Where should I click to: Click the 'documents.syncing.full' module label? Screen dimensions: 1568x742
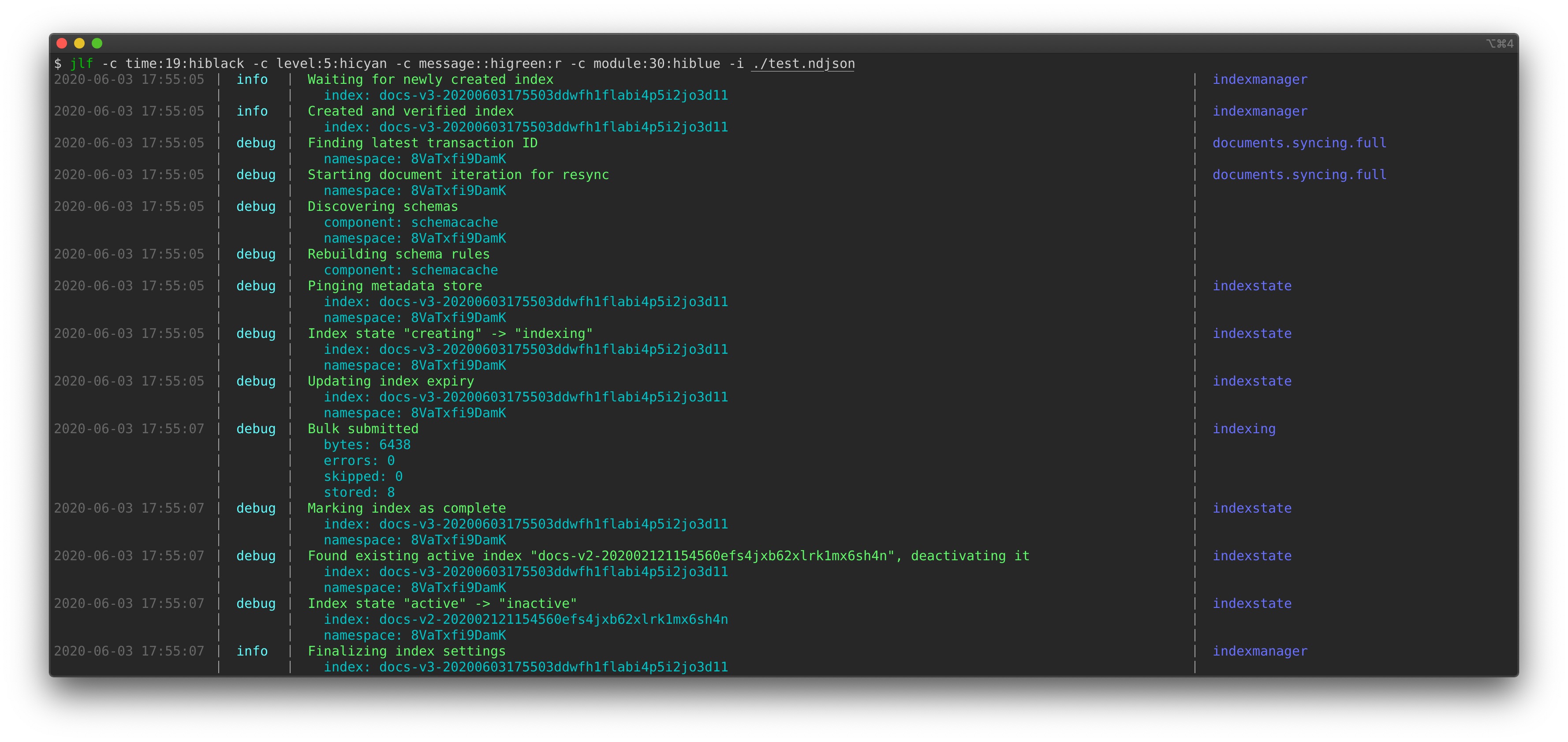point(1299,142)
